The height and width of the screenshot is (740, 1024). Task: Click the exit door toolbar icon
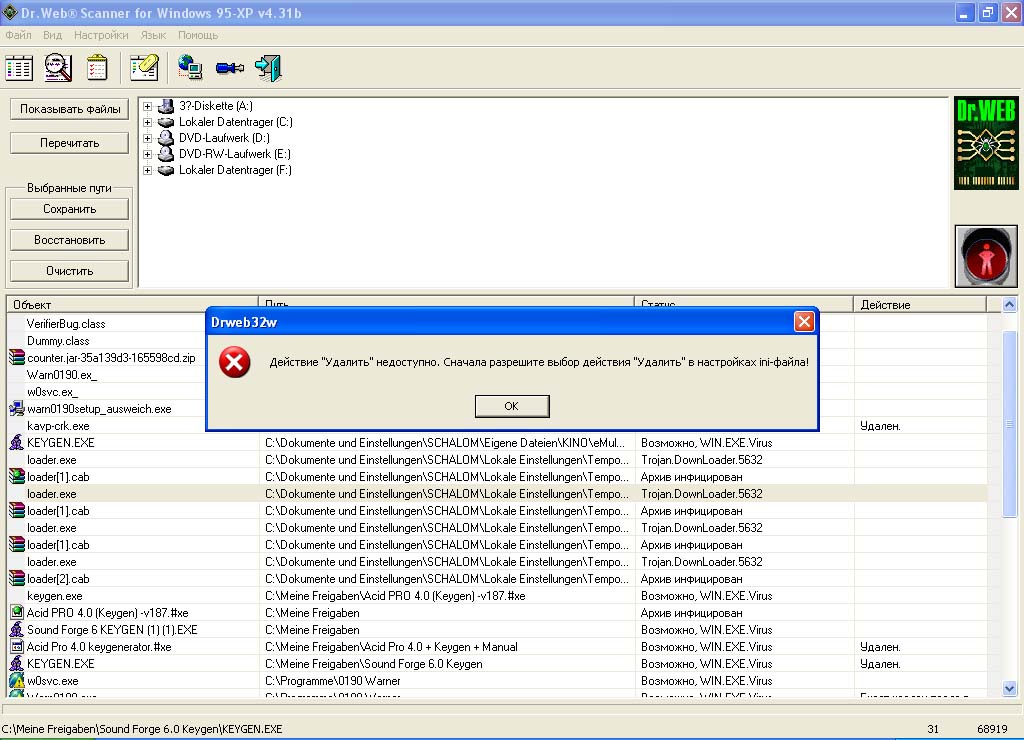click(268, 68)
